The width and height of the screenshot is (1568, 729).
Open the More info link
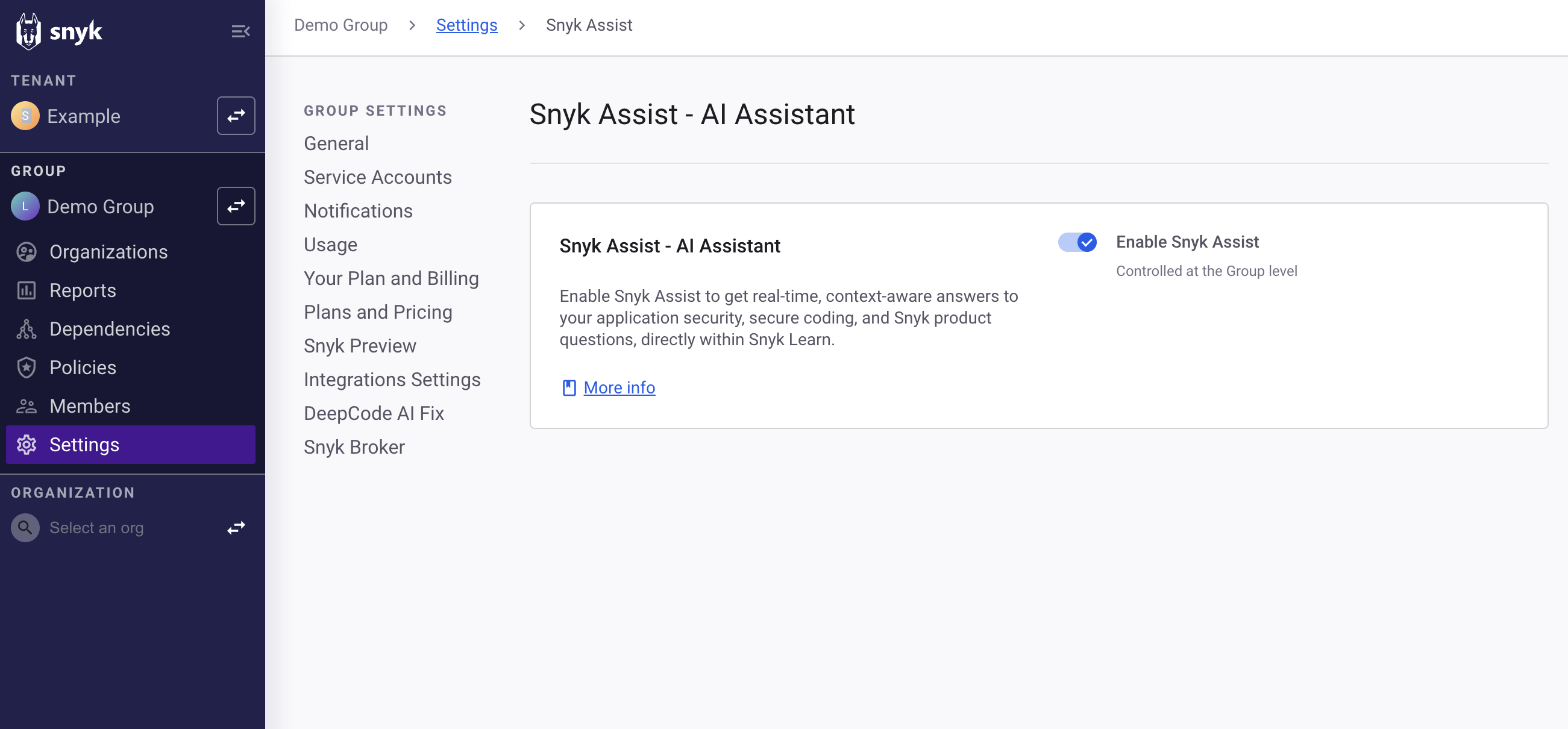tap(619, 387)
